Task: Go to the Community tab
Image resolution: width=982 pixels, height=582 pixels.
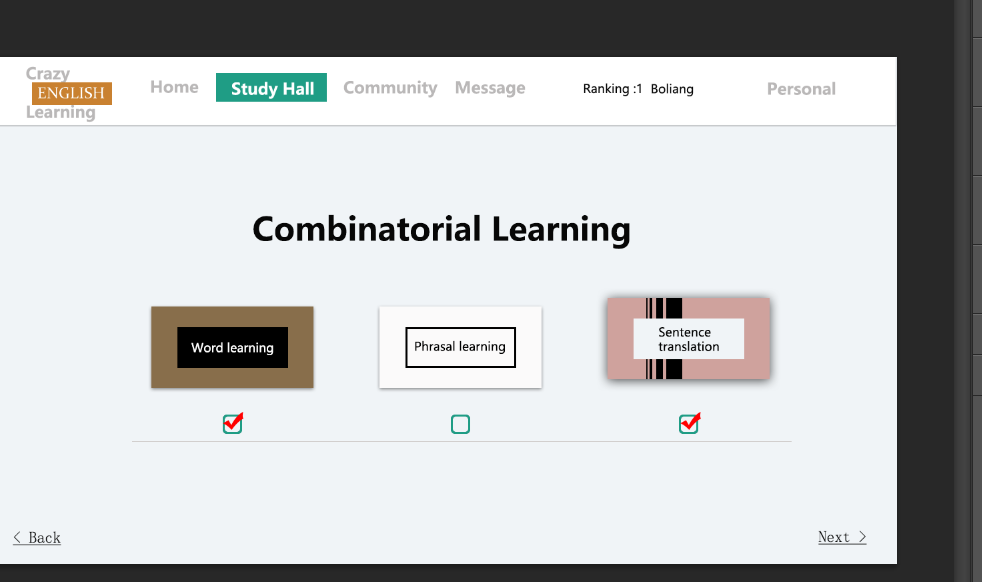Action: 390,88
